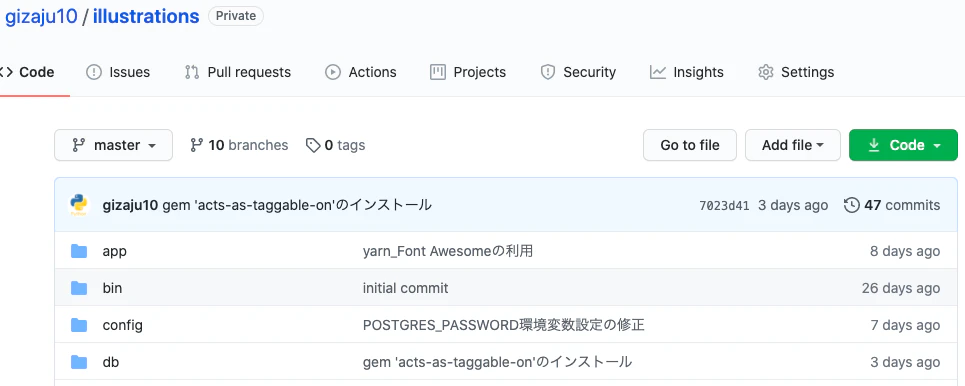
Task: Select the config folder icon
Action: pos(79,325)
